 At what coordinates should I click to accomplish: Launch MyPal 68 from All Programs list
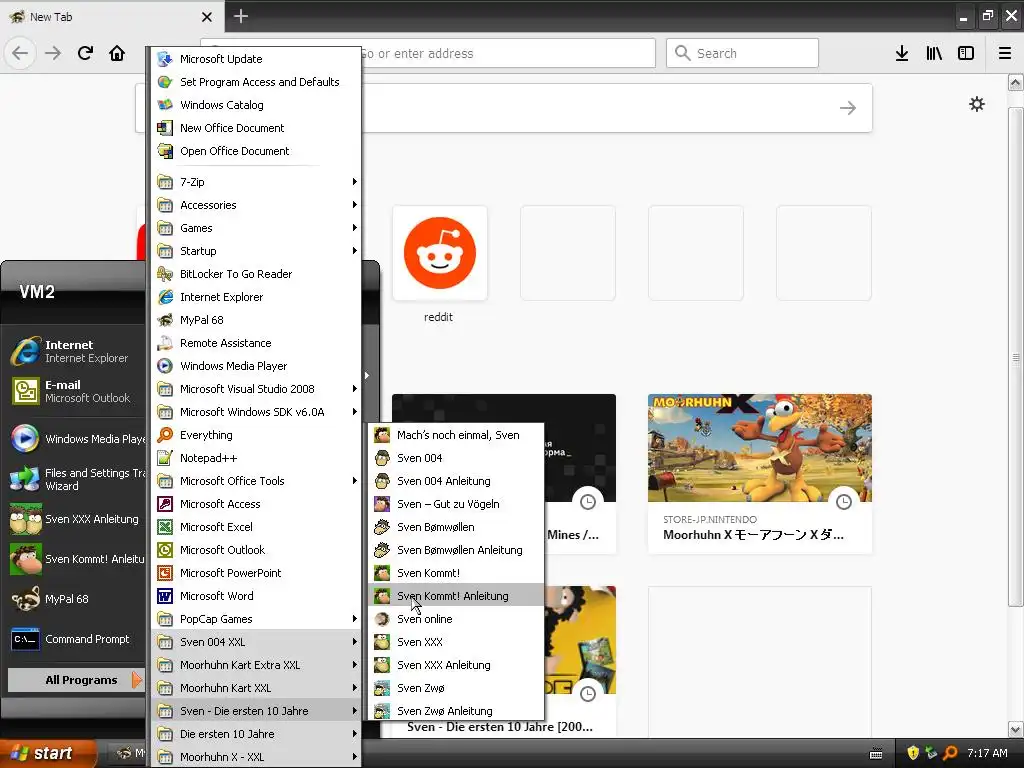click(256, 320)
